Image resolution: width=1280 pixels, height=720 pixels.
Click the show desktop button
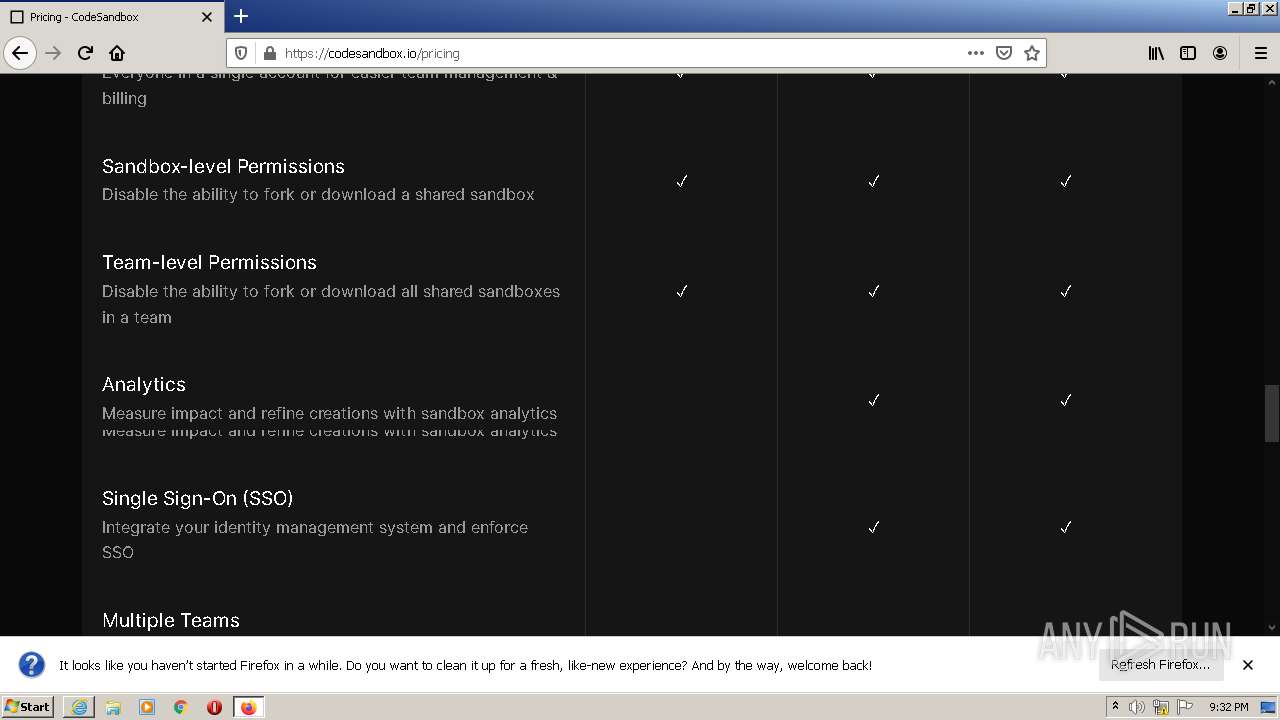[x=1269, y=707]
